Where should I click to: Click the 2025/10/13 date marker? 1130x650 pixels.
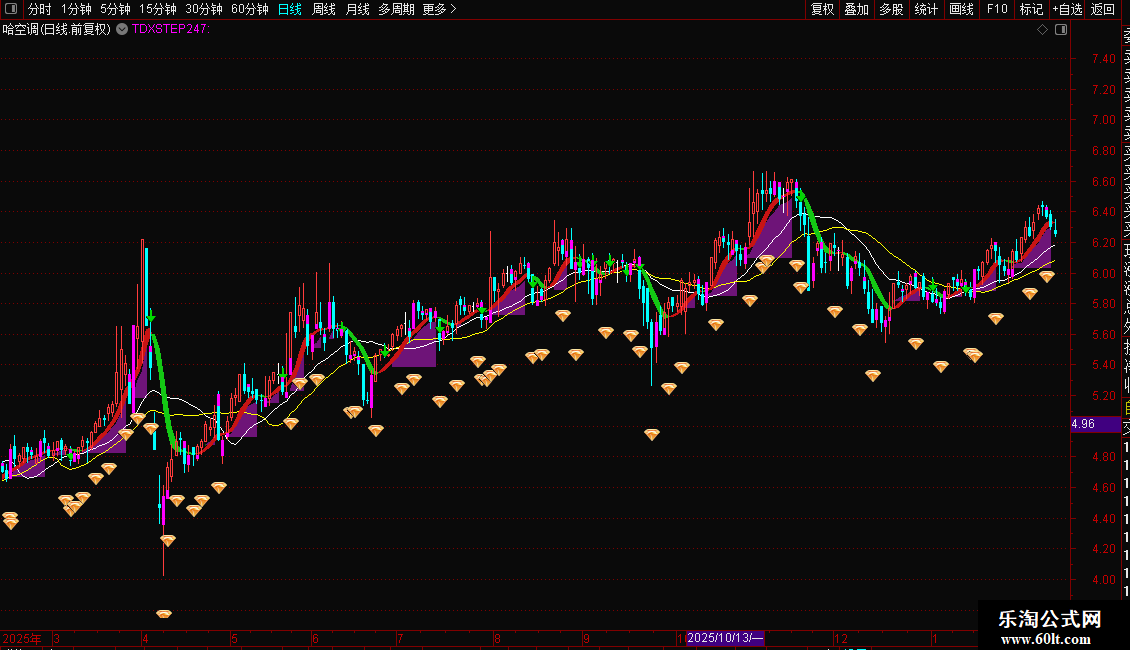pos(724,638)
